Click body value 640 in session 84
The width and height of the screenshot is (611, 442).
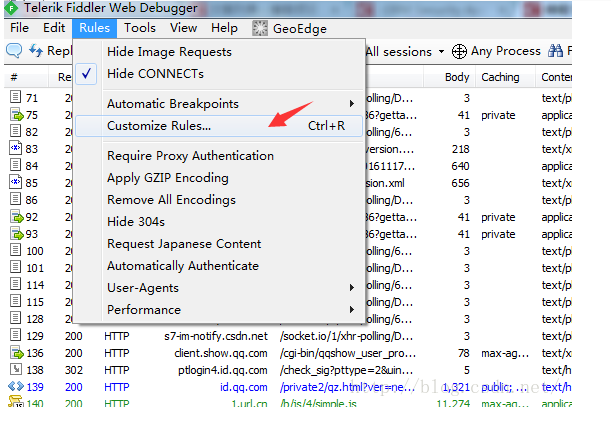point(460,166)
